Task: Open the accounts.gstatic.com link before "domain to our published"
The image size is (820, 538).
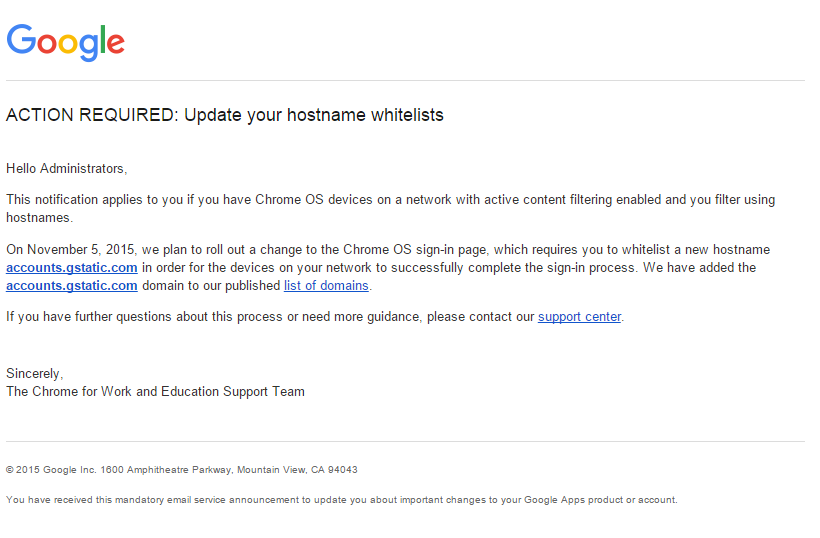Action: 72,286
